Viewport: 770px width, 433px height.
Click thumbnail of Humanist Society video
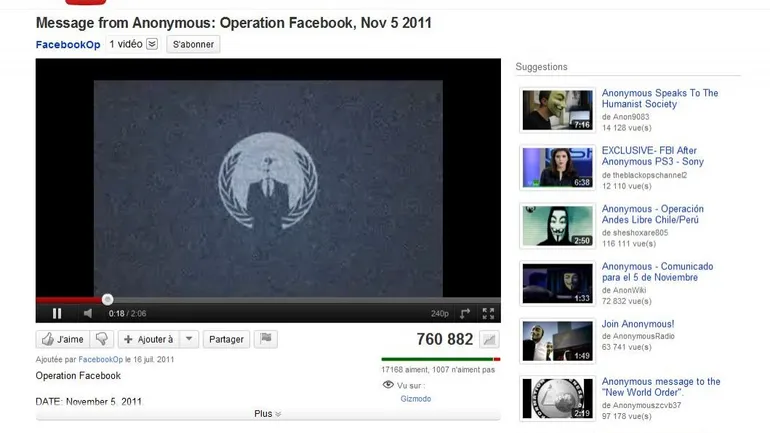click(557, 110)
